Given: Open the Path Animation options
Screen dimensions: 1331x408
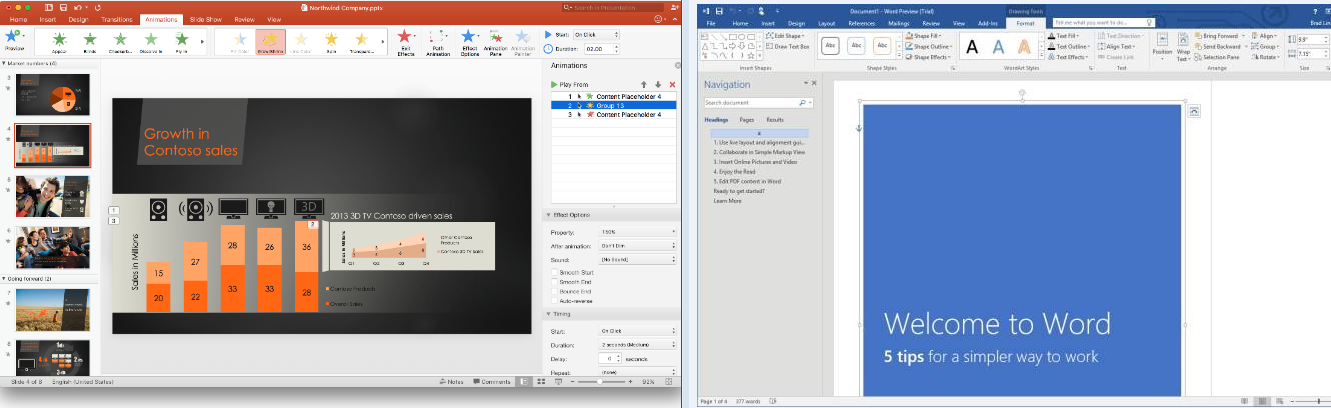Looking at the screenshot, I should (x=437, y=41).
